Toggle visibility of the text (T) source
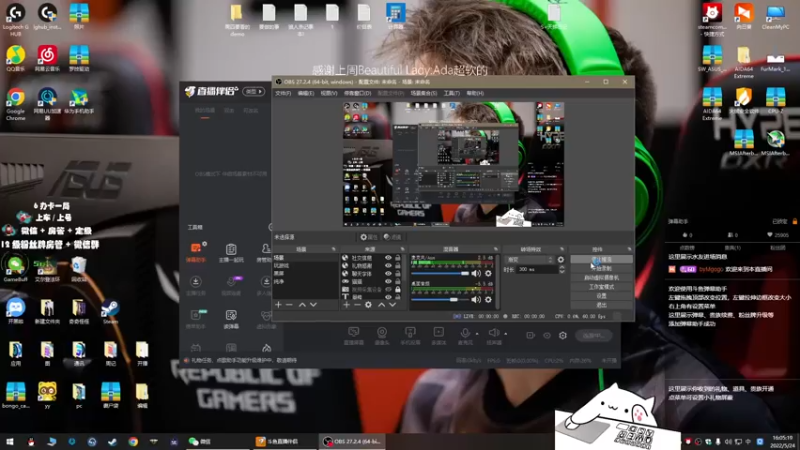The height and width of the screenshot is (450, 800). [388, 297]
